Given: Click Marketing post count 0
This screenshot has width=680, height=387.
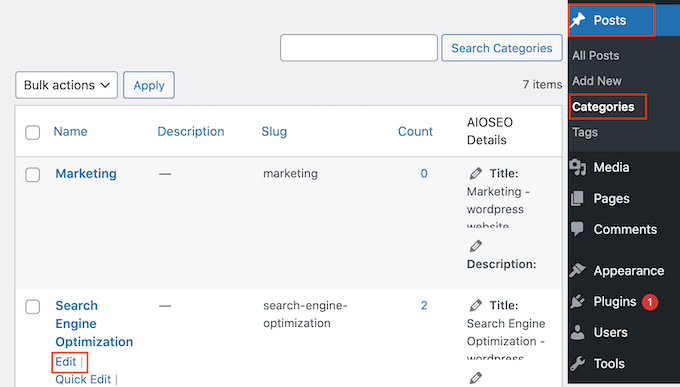Looking at the screenshot, I should click(424, 174).
